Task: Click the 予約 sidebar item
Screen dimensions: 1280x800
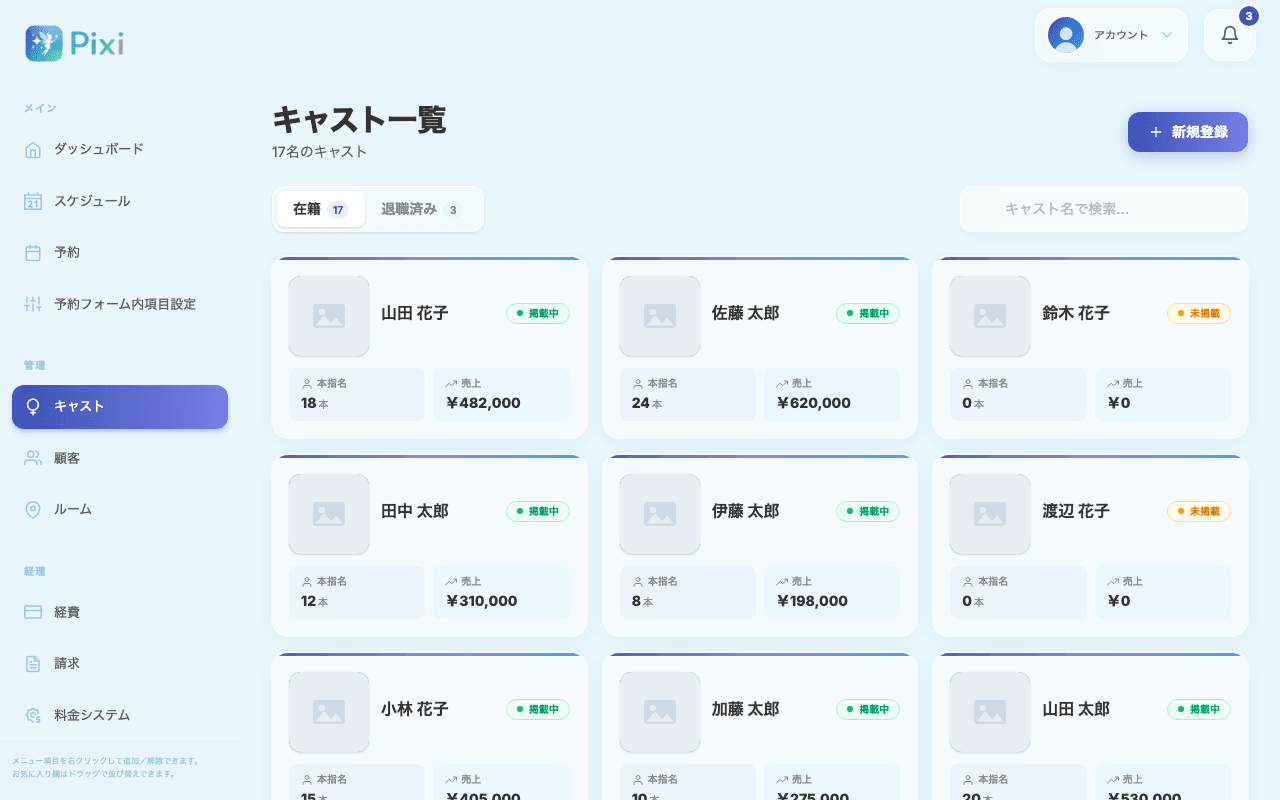Action: click(x=120, y=253)
